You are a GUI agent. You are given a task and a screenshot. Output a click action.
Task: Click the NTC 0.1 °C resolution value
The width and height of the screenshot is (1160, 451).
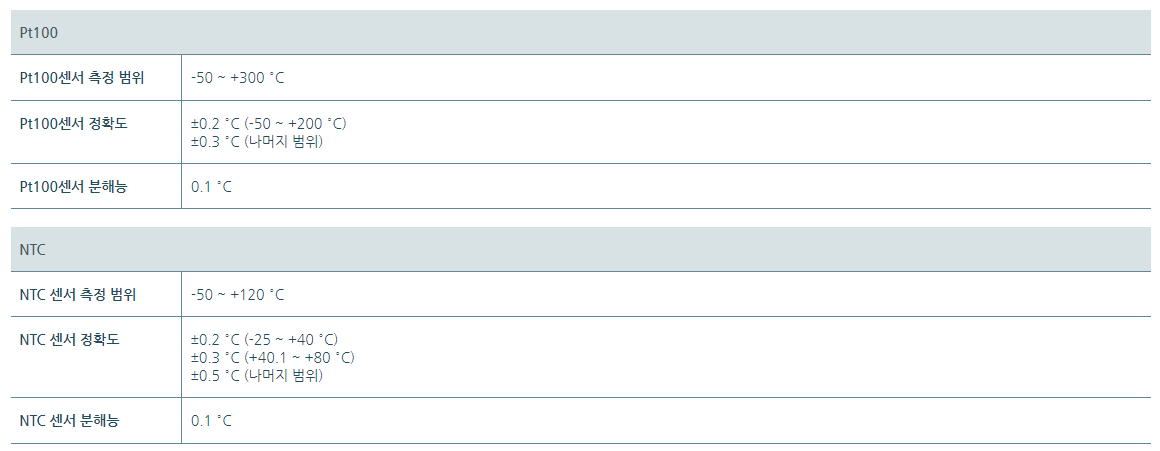point(211,421)
